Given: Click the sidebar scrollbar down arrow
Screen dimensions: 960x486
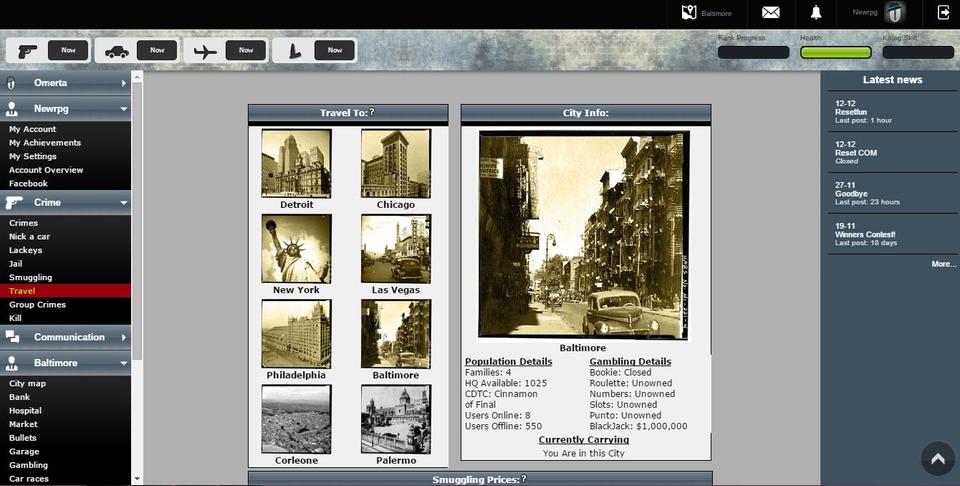Looking at the screenshot, I should [137, 479].
